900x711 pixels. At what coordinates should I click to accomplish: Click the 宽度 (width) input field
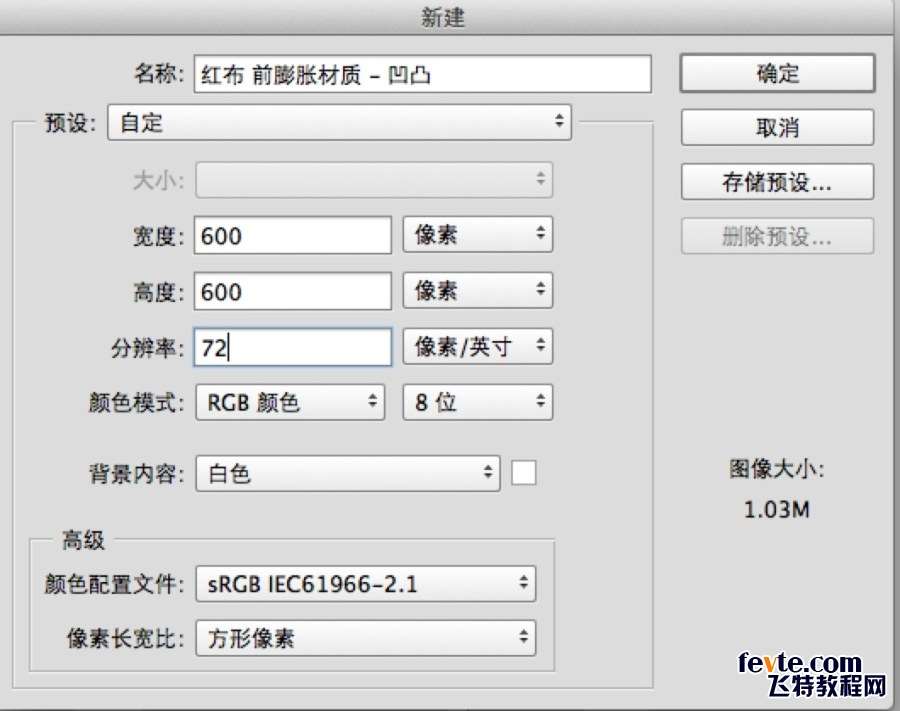point(292,236)
